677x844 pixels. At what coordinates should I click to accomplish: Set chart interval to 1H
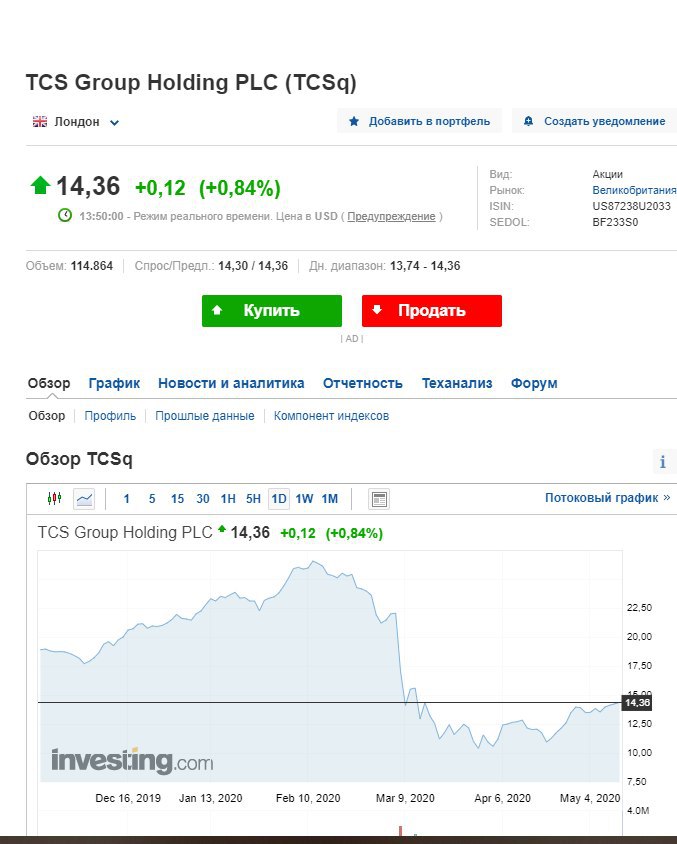click(x=228, y=499)
